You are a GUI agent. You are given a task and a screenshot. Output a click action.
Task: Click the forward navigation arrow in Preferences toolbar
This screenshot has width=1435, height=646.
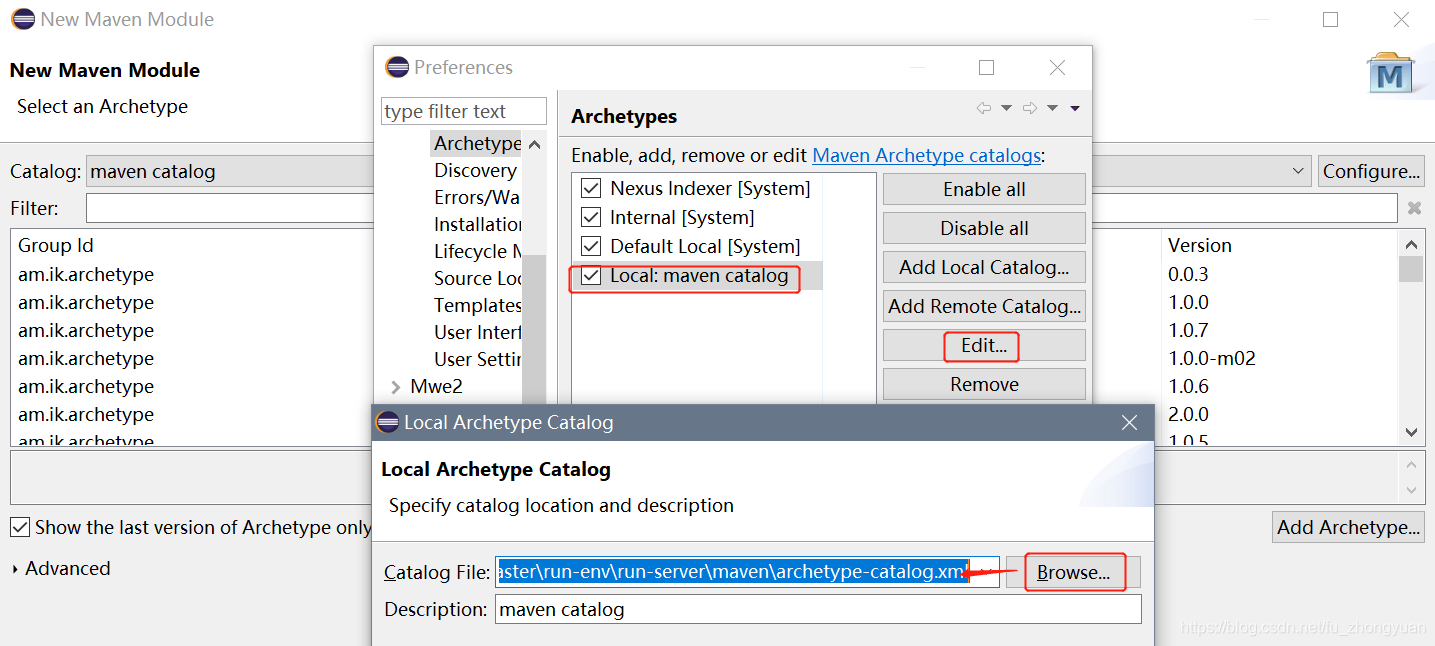[x=1030, y=108]
